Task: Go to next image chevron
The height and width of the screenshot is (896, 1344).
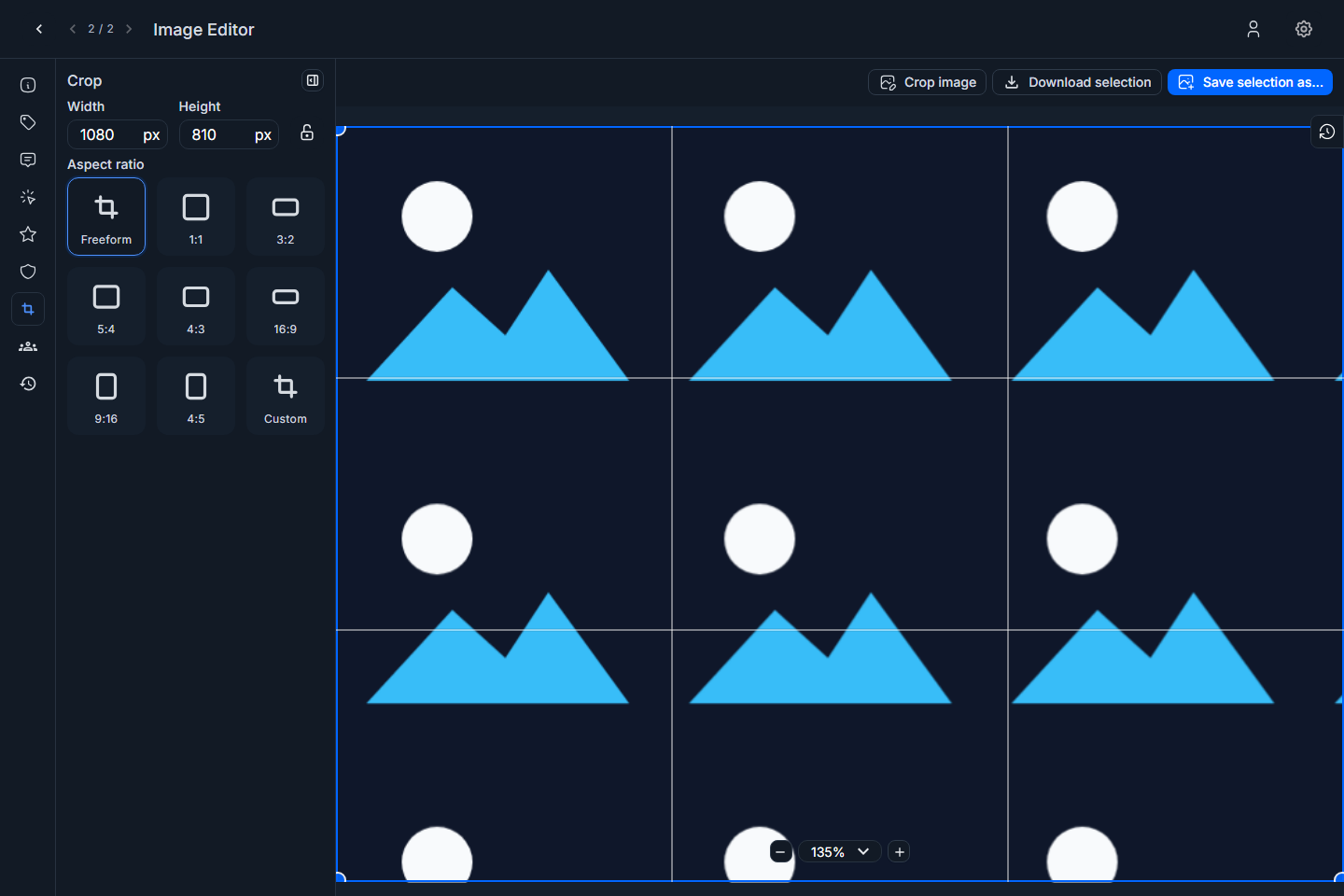Action: 129,29
